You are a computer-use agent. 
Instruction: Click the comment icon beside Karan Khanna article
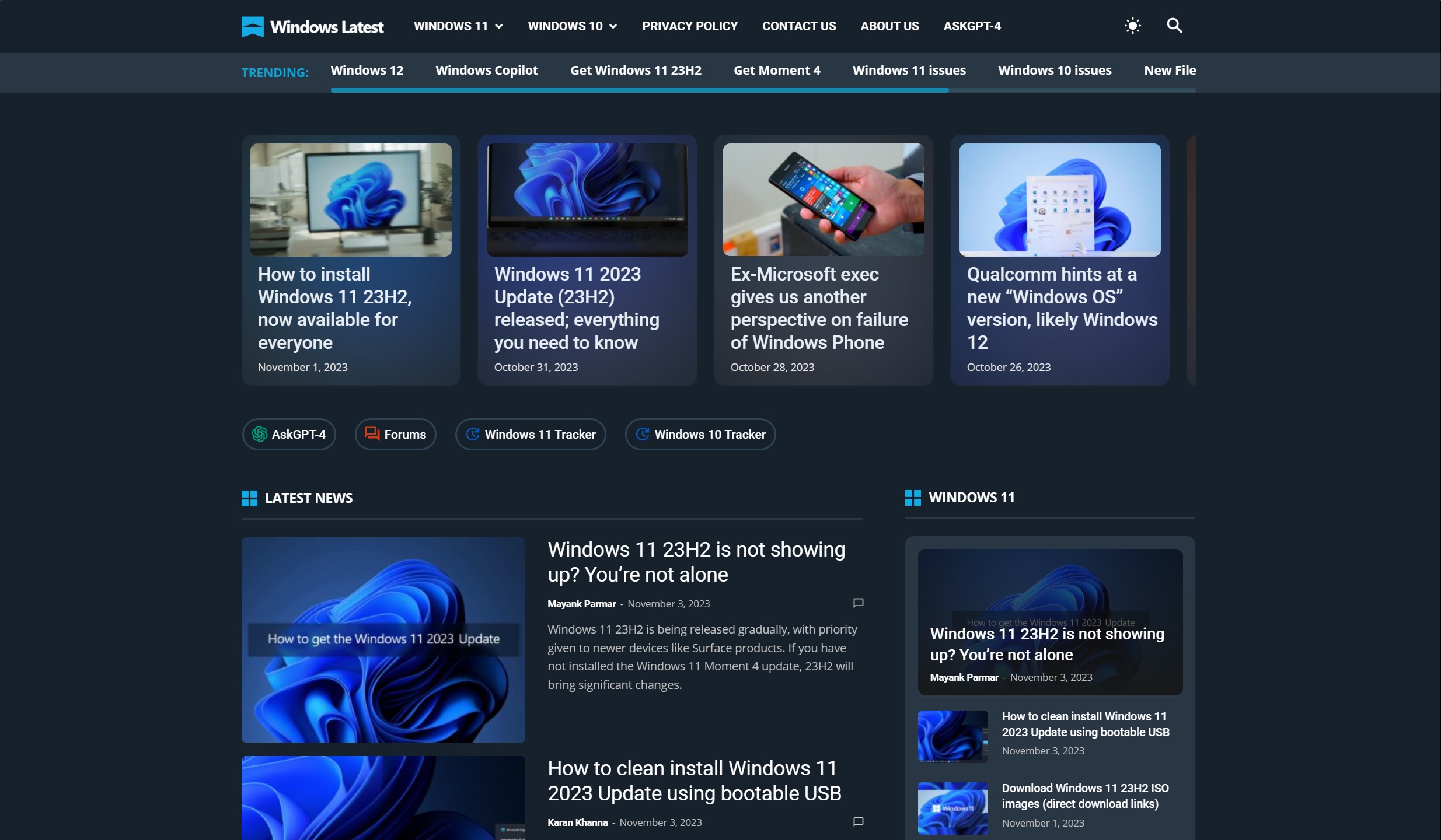tap(858, 821)
